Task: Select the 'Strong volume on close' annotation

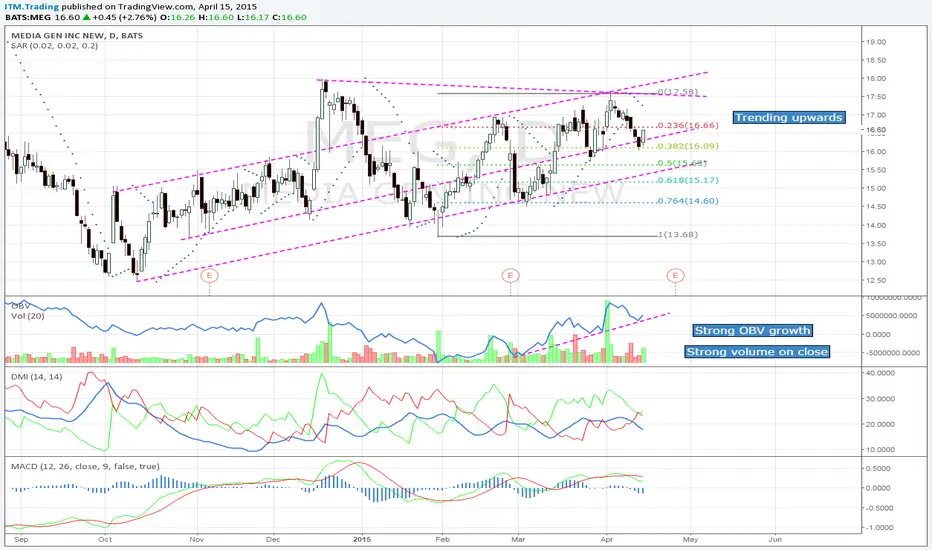Action: tap(757, 352)
